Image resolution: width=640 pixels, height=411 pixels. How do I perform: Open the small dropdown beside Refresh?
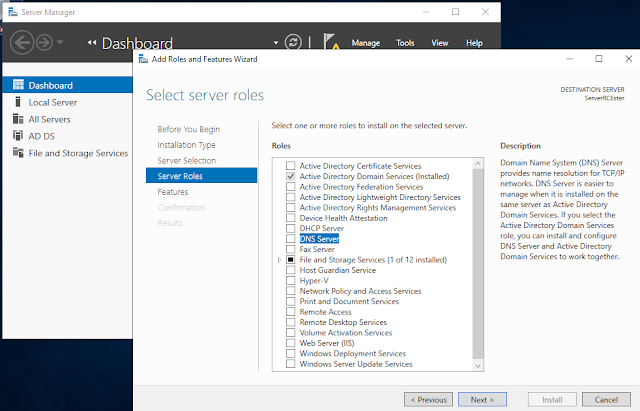click(x=276, y=42)
